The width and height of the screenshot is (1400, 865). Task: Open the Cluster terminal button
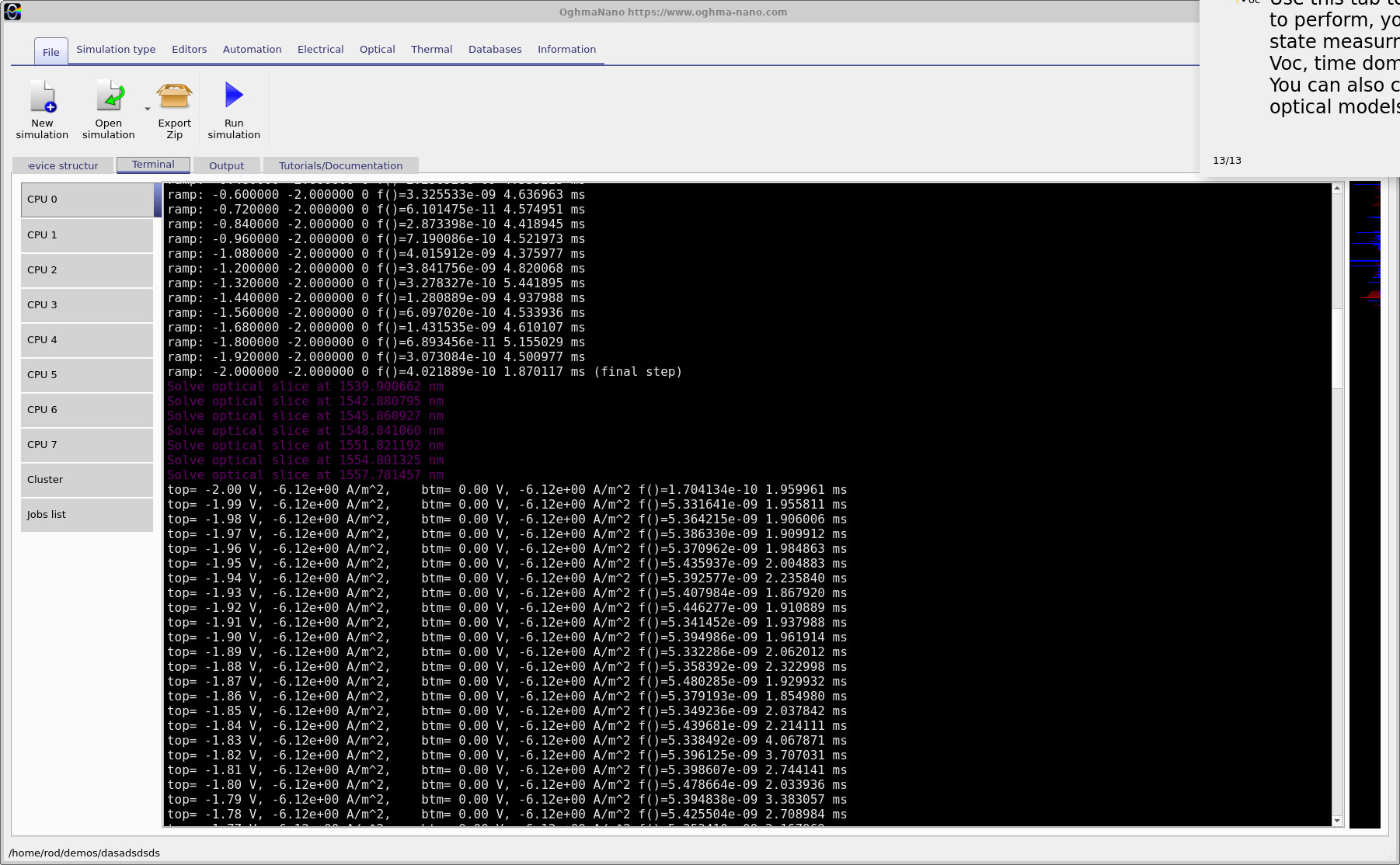[87, 480]
